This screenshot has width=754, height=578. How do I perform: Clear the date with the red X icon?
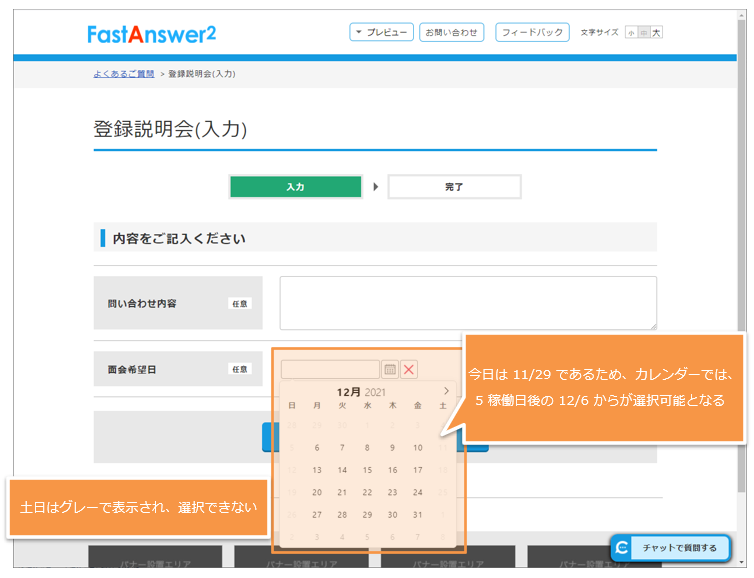pos(409,369)
